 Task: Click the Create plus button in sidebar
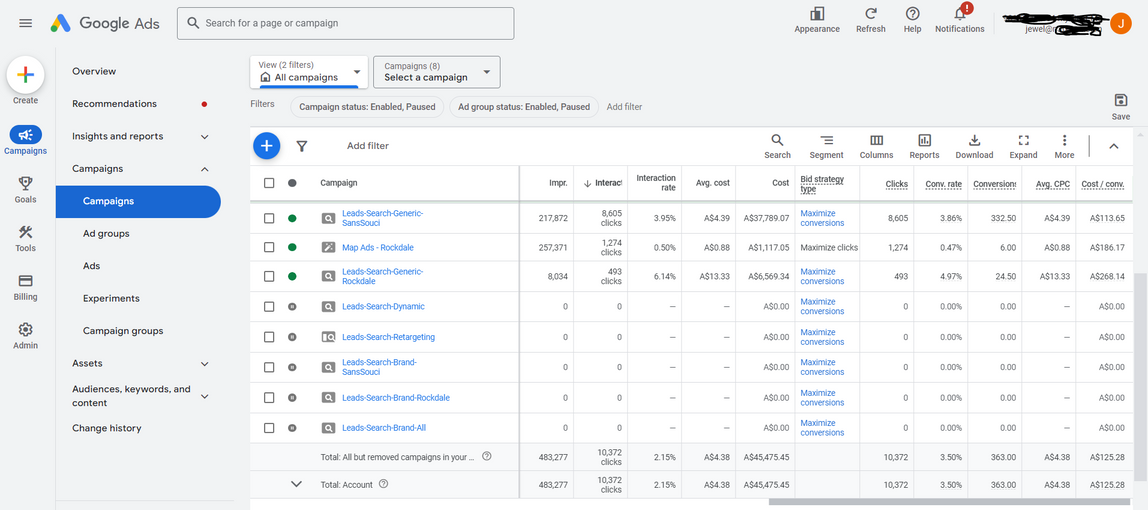pyautogui.click(x=26, y=76)
